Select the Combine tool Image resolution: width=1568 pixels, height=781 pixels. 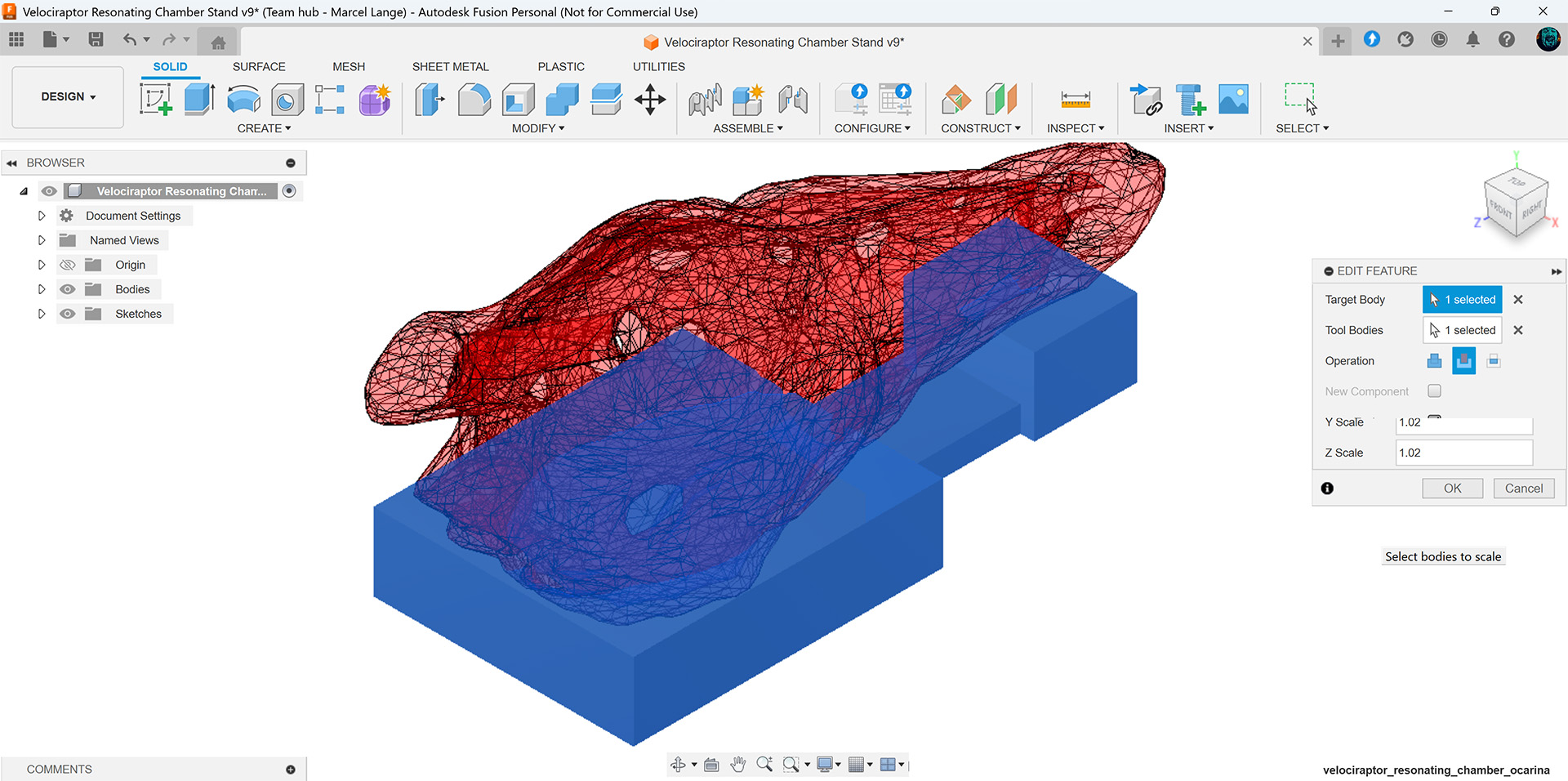click(x=562, y=100)
